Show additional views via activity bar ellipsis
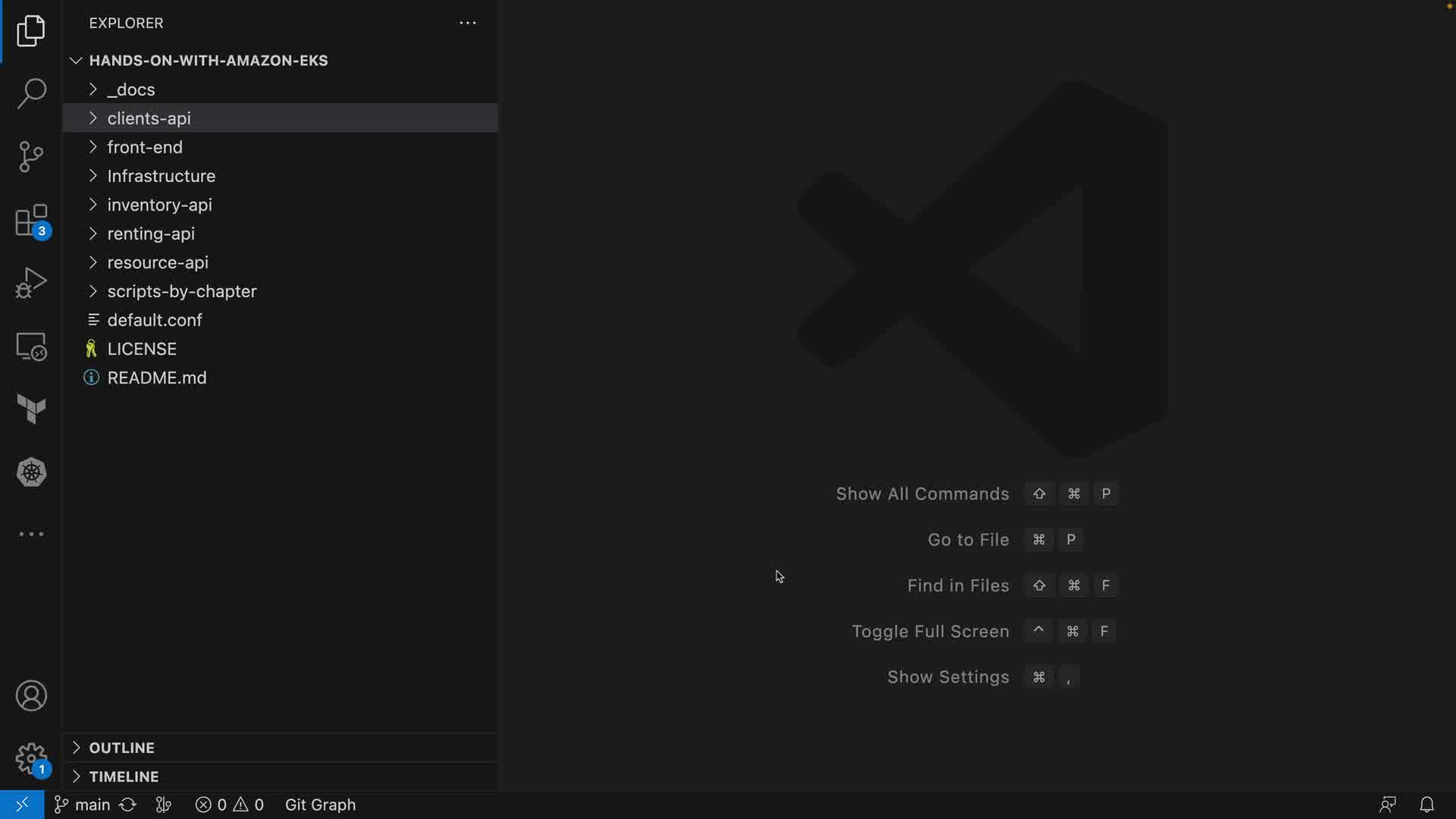 pos(31,535)
